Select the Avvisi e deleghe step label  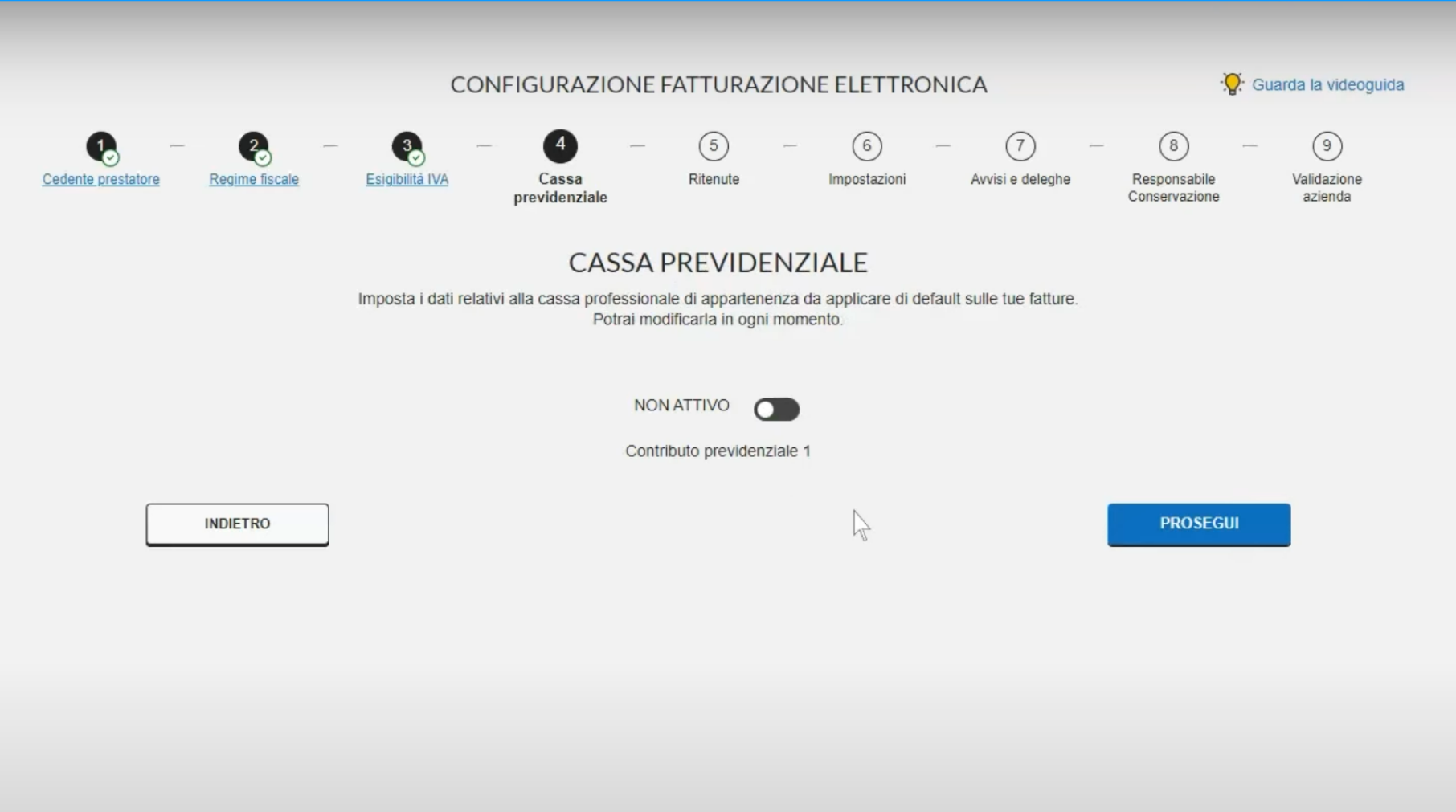(x=1020, y=179)
